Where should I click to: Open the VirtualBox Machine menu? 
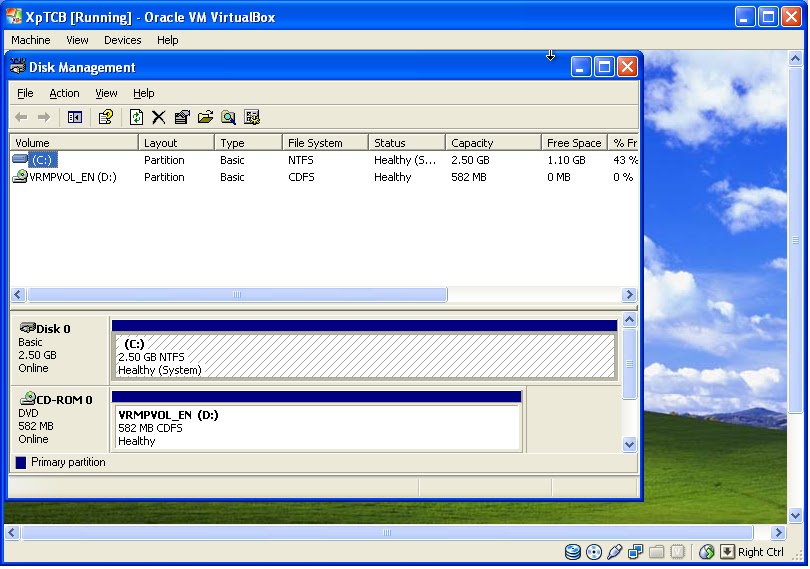point(31,40)
